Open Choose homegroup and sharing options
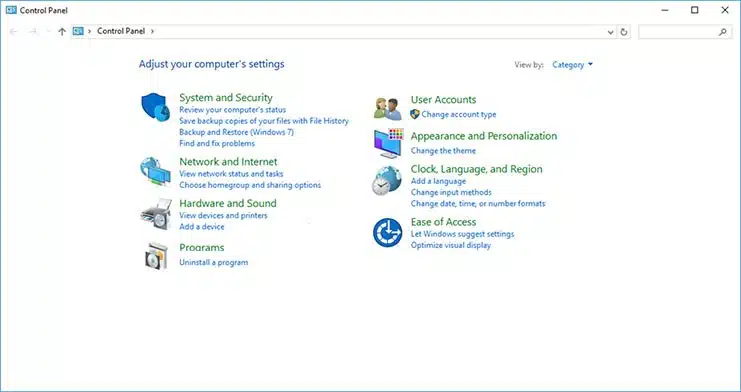The image size is (741, 392). point(250,185)
